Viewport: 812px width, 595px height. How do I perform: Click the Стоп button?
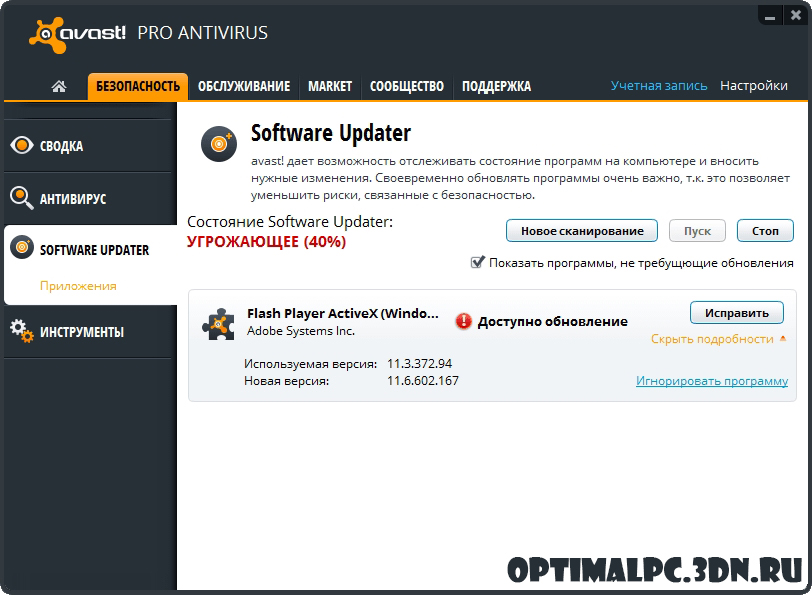(765, 231)
